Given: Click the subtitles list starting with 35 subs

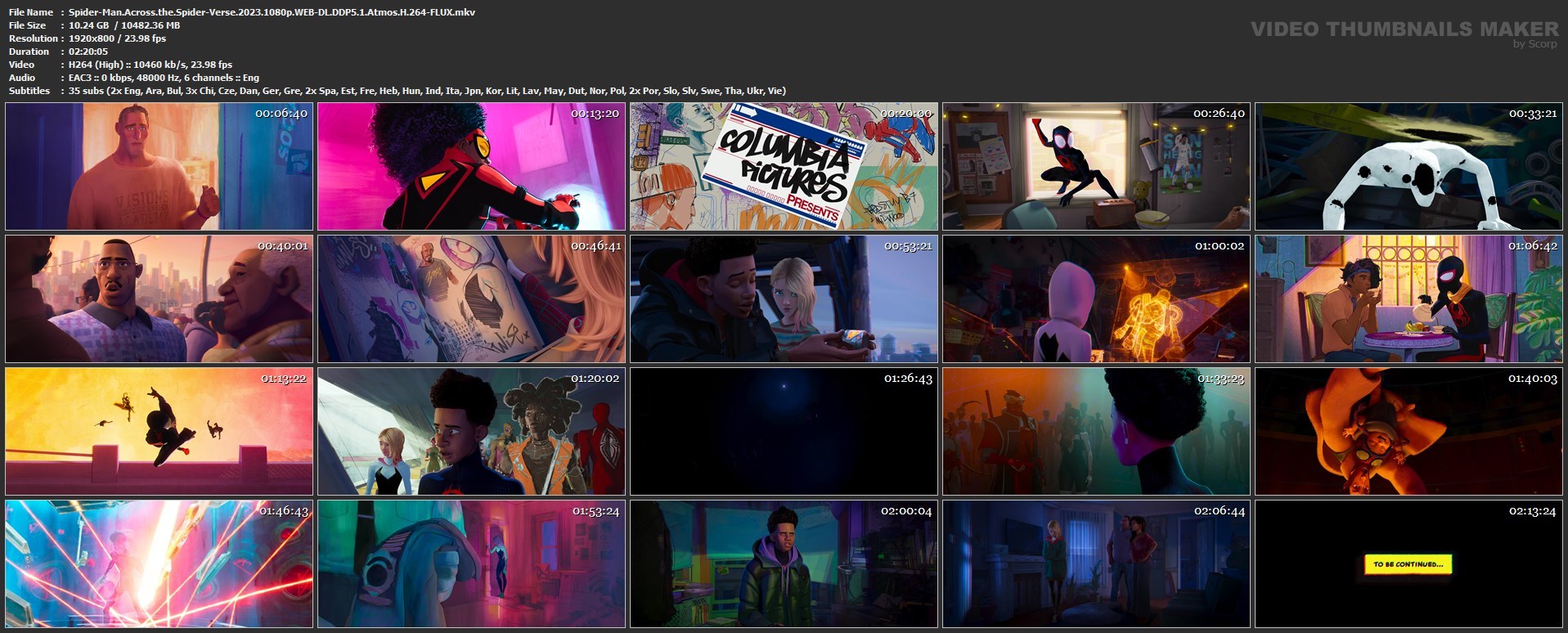Looking at the screenshot, I should pos(427,91).
